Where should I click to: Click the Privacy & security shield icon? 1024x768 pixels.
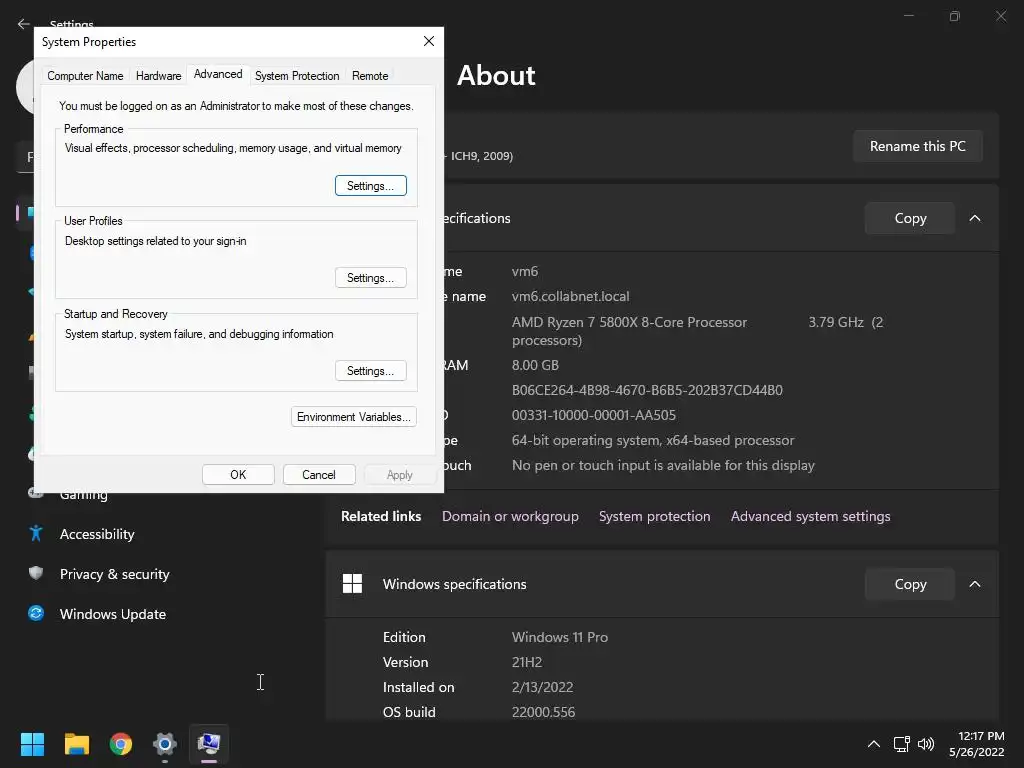pos(36,573)
